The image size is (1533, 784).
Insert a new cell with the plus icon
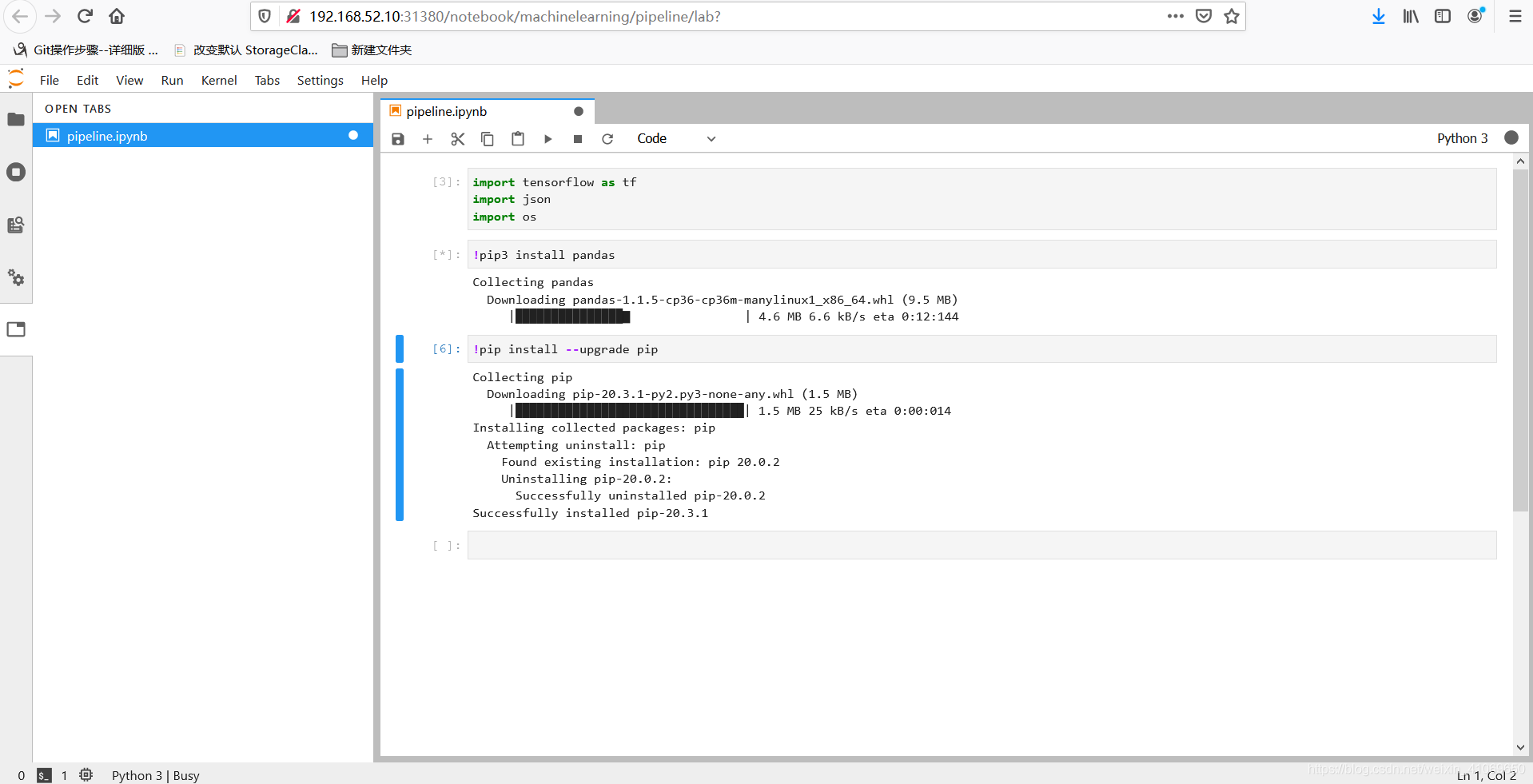coord(428,138)
